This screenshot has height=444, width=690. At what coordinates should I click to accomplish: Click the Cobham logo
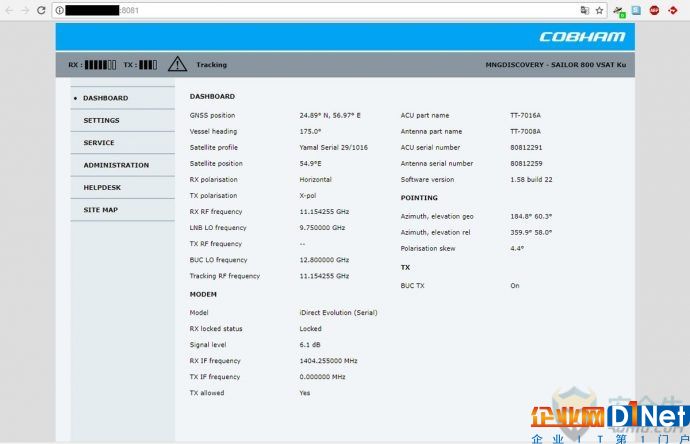click(x=582, y=37)
